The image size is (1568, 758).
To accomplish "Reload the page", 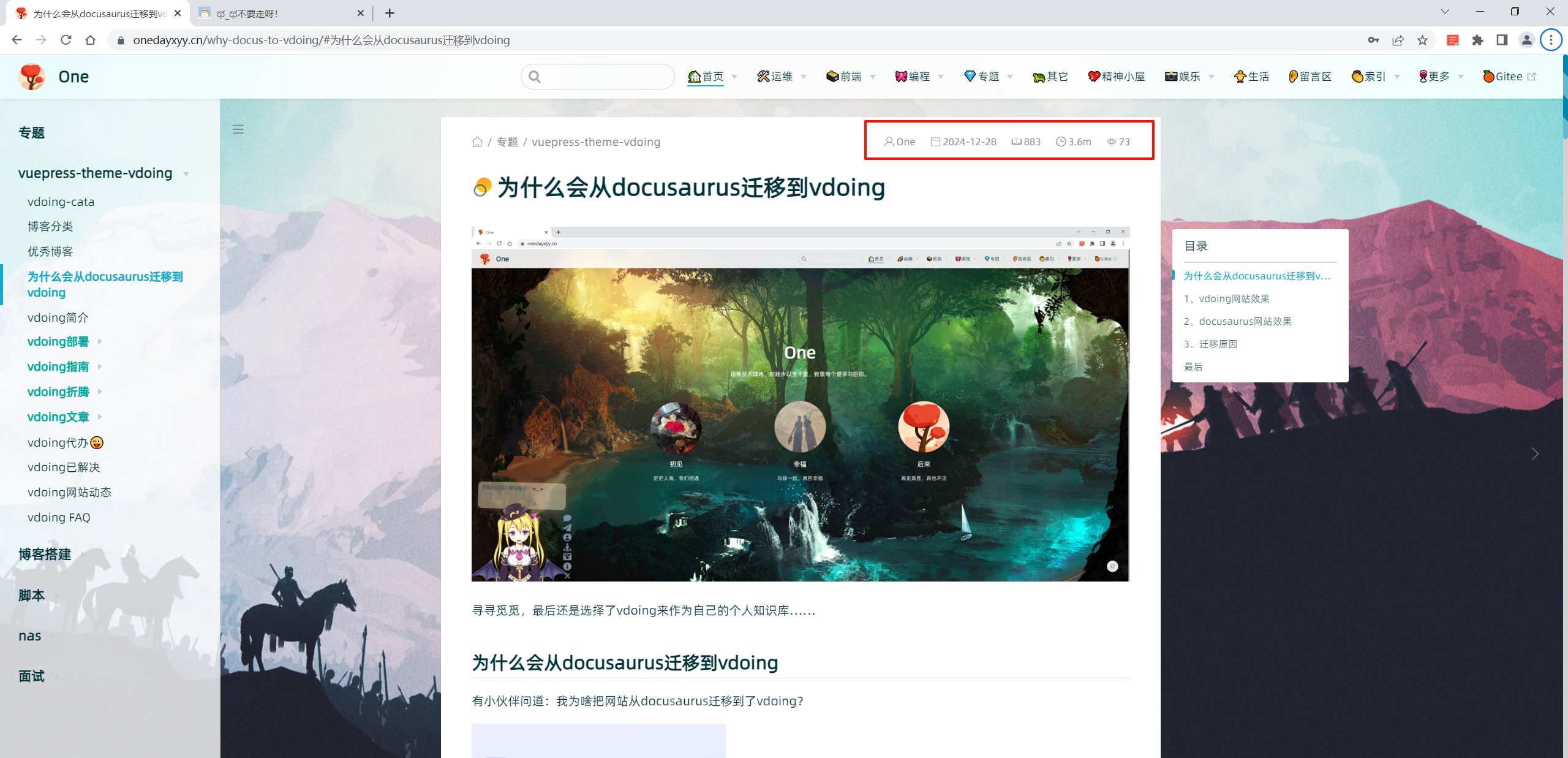I will click(66, 40).
